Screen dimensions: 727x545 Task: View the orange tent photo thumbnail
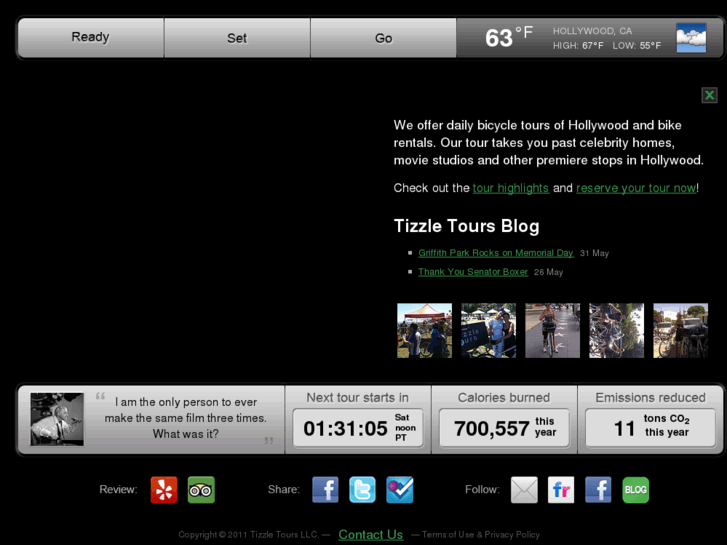click(424, 330)
